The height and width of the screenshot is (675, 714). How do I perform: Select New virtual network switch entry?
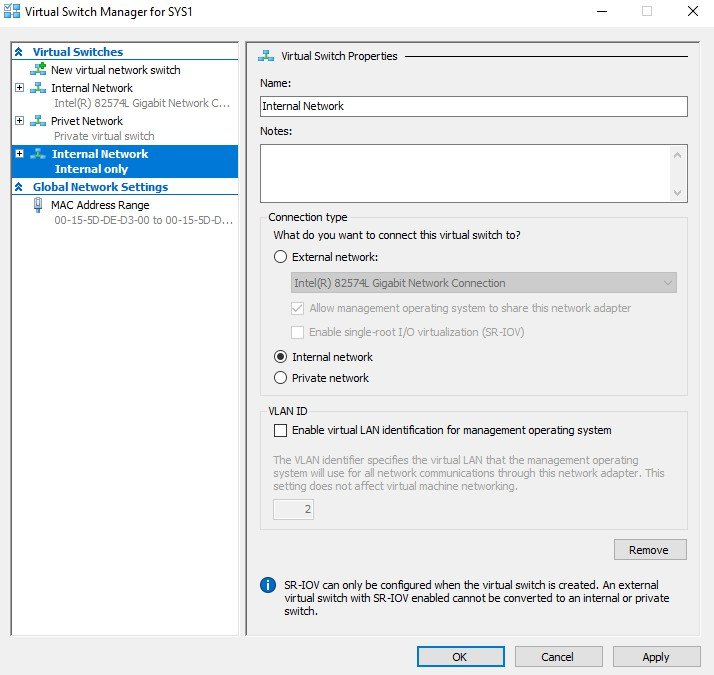pos(116,70)
